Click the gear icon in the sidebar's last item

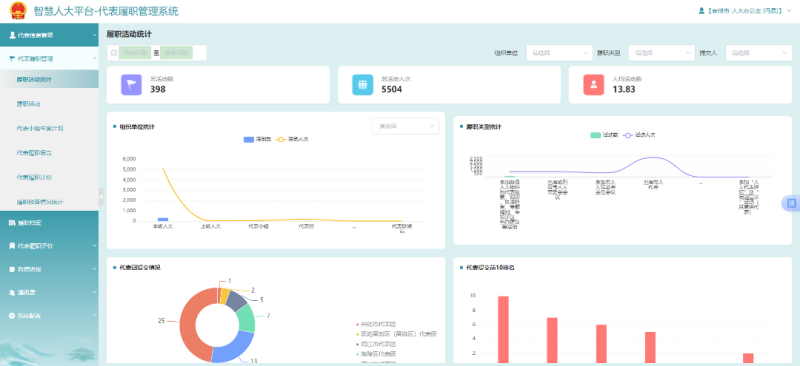tap(12, 316)
